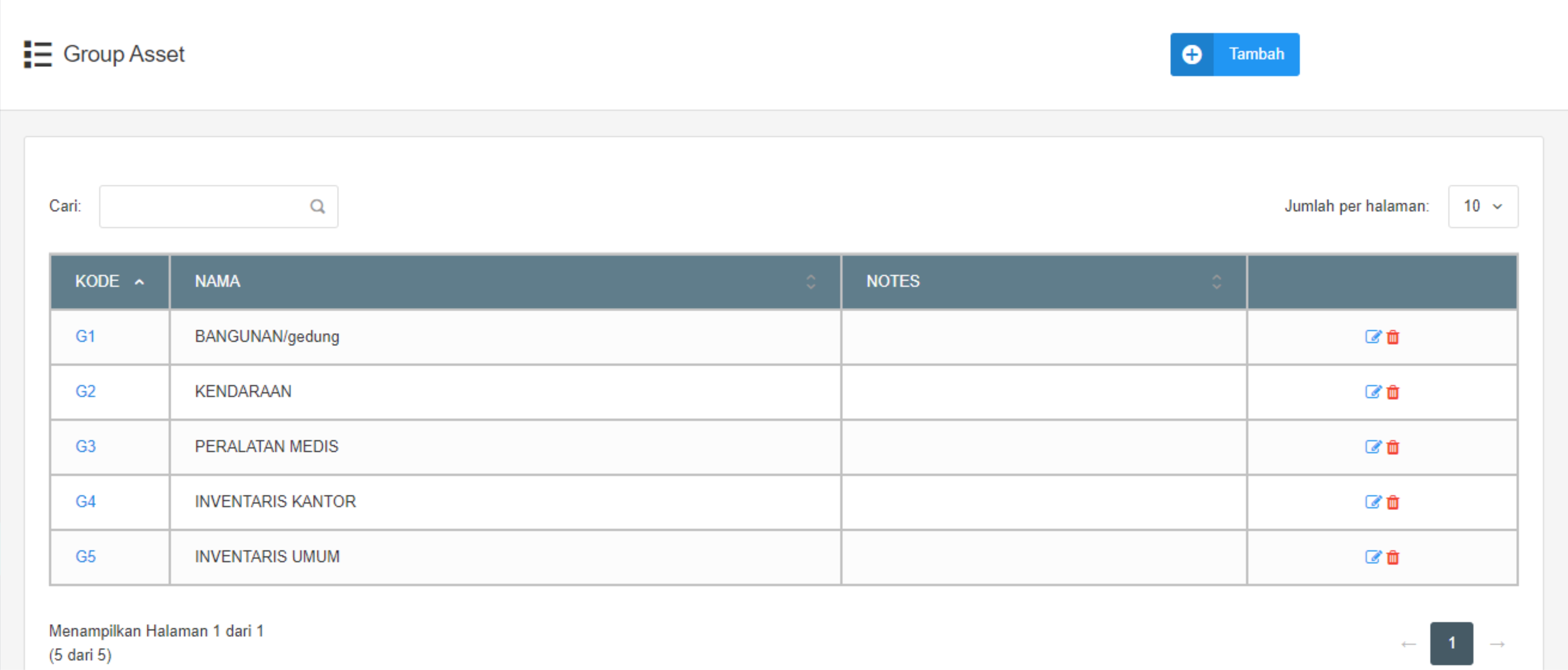Open edit for KENDARAAN row
This screenshot has height=670, width=1568.
(1372, 392)
